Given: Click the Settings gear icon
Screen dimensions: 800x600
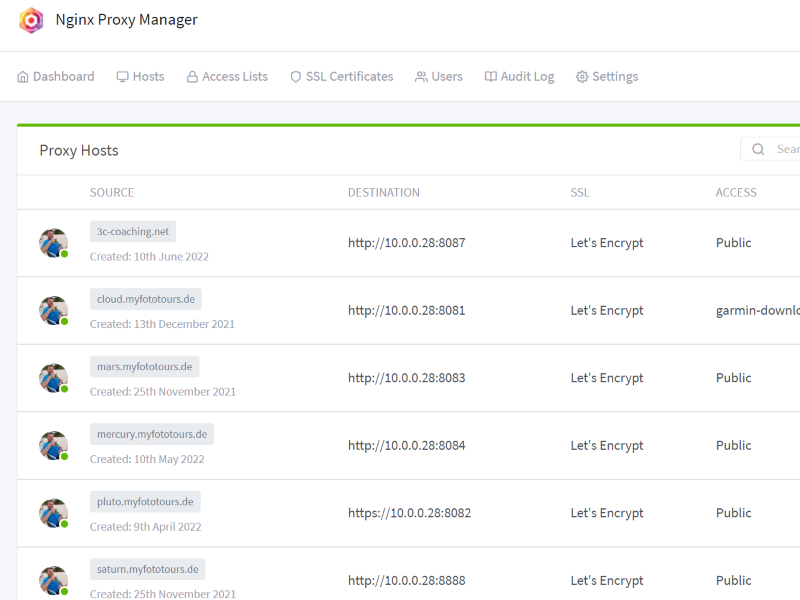Looking at the screenshot, I should coord(582,77).
